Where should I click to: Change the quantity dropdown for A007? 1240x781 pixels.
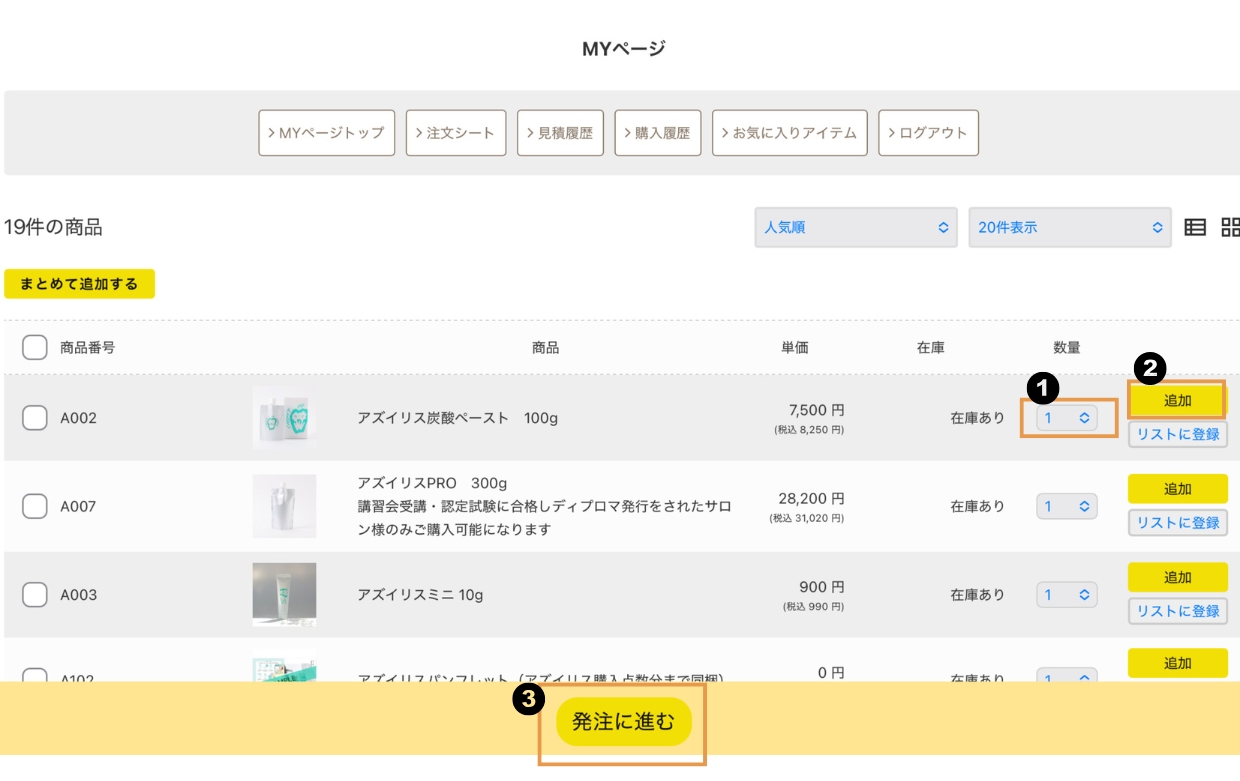pyautogui.click(x=1067, y=506)
